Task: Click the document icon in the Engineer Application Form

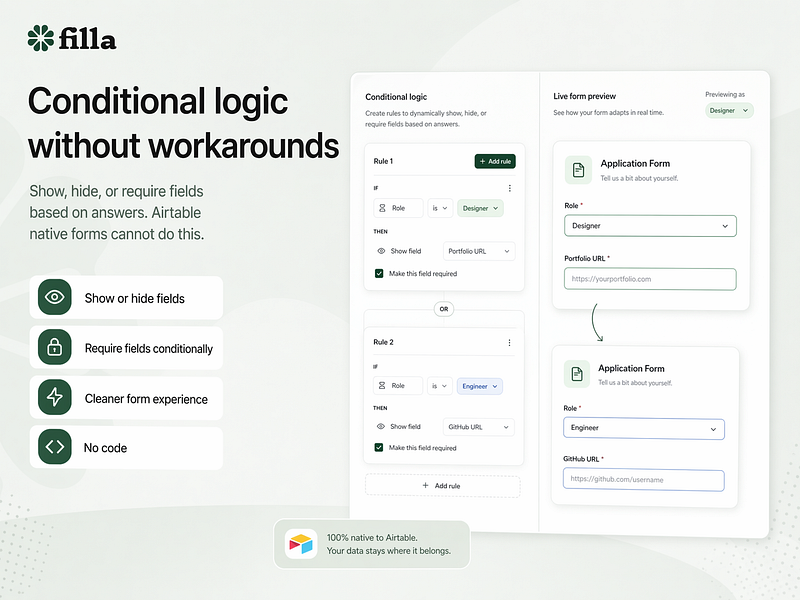Action: click(577, 374)
